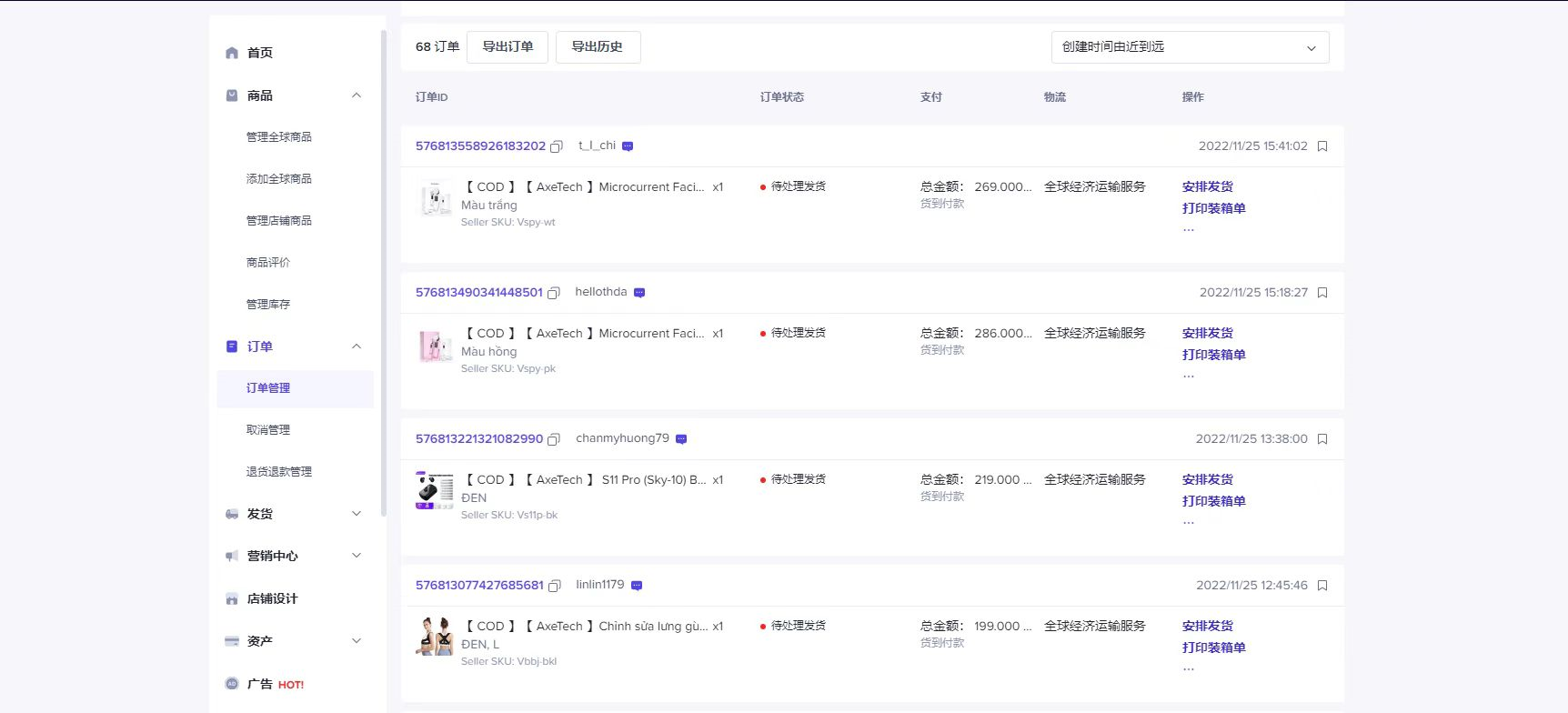Click the 店铺设计 store icon
The image size is (1568, 713).
point(232,598)
